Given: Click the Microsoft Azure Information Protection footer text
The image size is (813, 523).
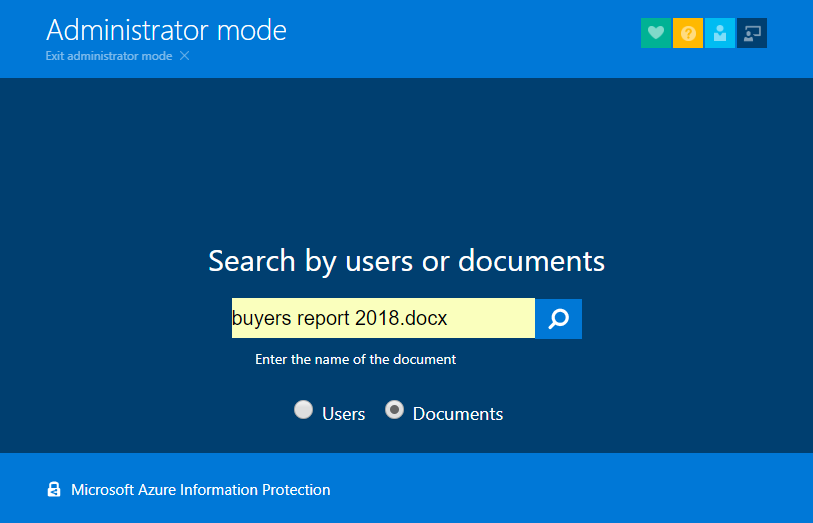Looking at the screenshot, I should tap(201, 490).
